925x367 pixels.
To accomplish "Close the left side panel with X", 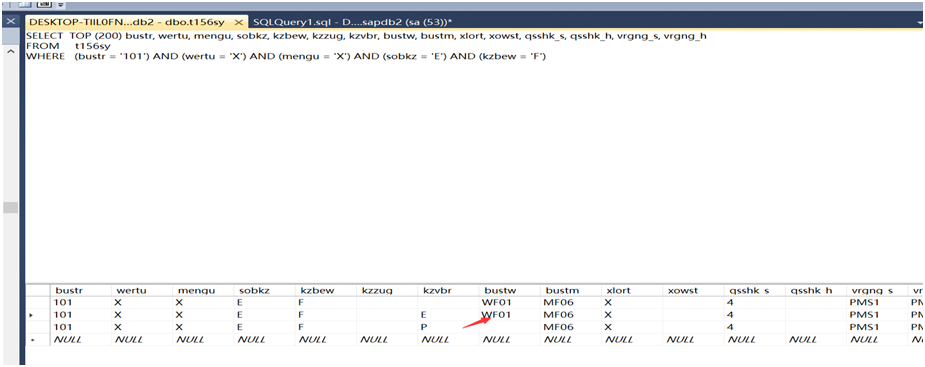I will tap(10, 21).
